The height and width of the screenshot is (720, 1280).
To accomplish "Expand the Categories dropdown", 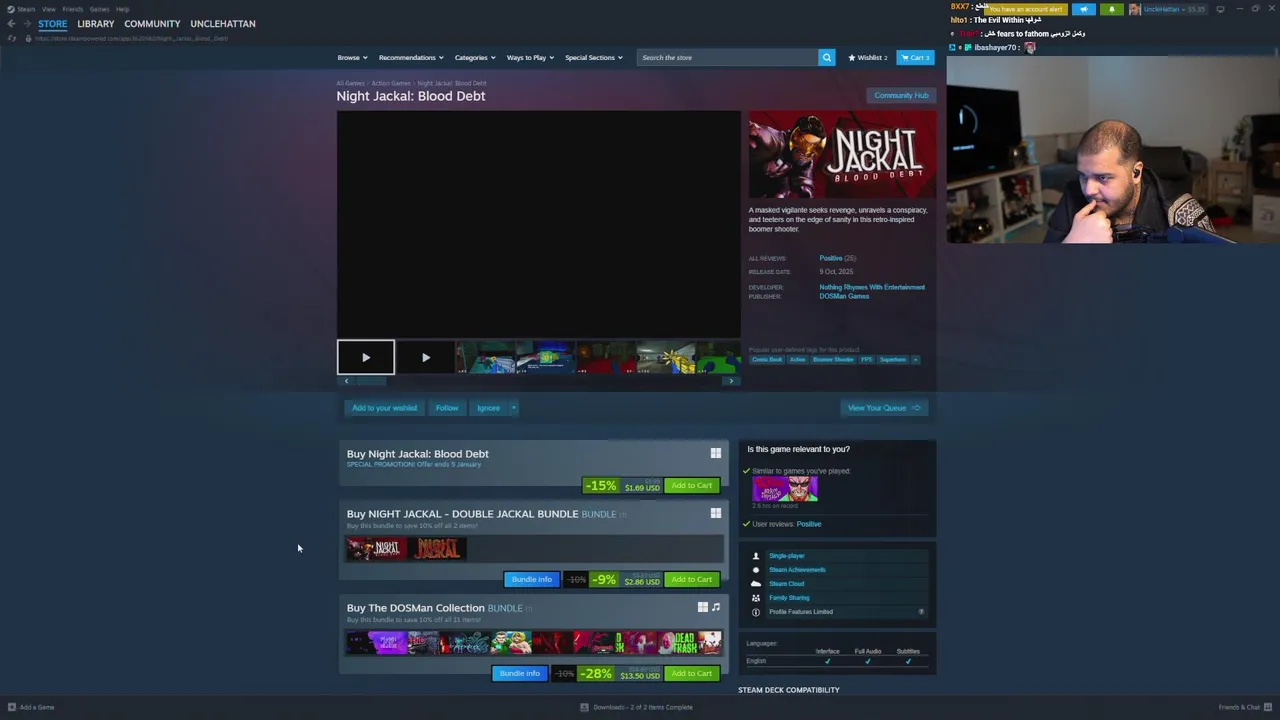I will click(475, 57).
